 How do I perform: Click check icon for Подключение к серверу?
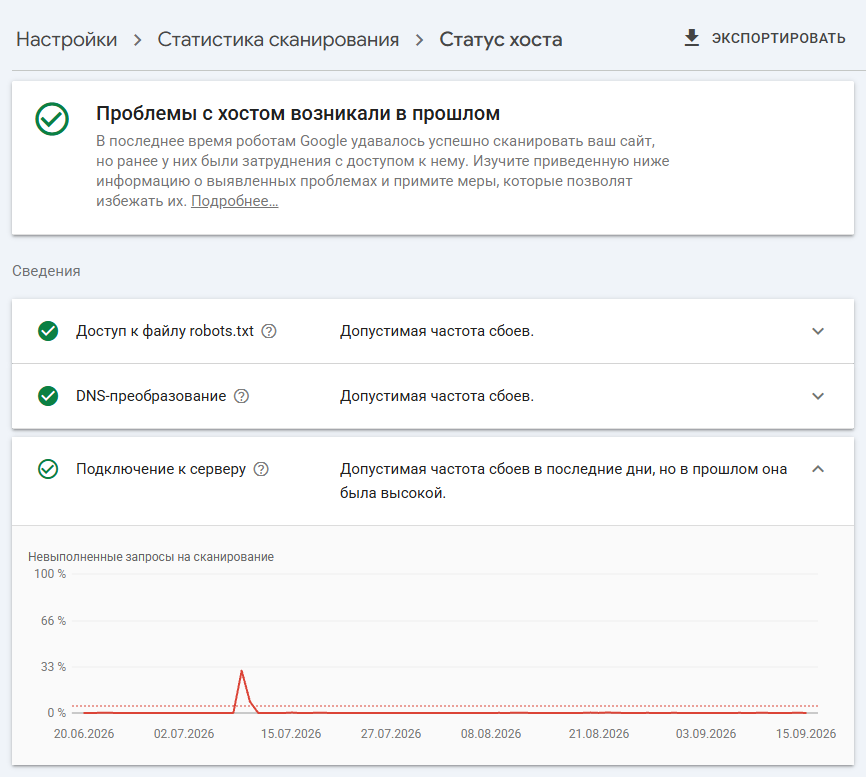tap(48, 469)
